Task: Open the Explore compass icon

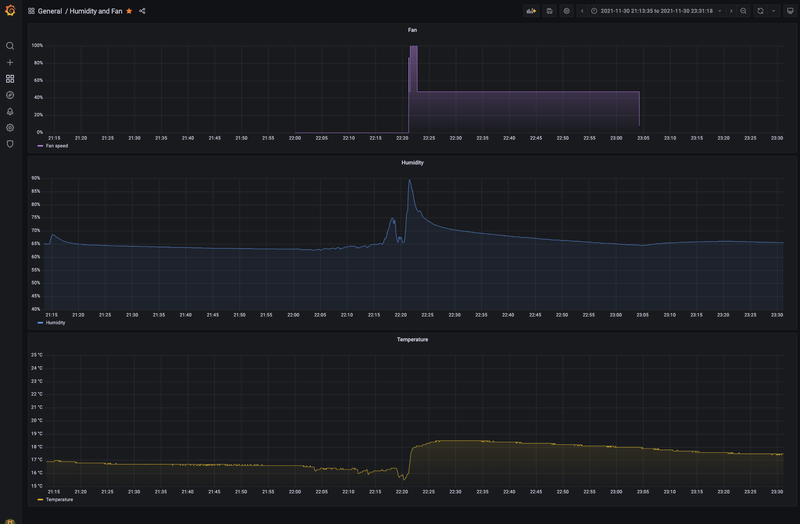Action: [x=10, y=95]
